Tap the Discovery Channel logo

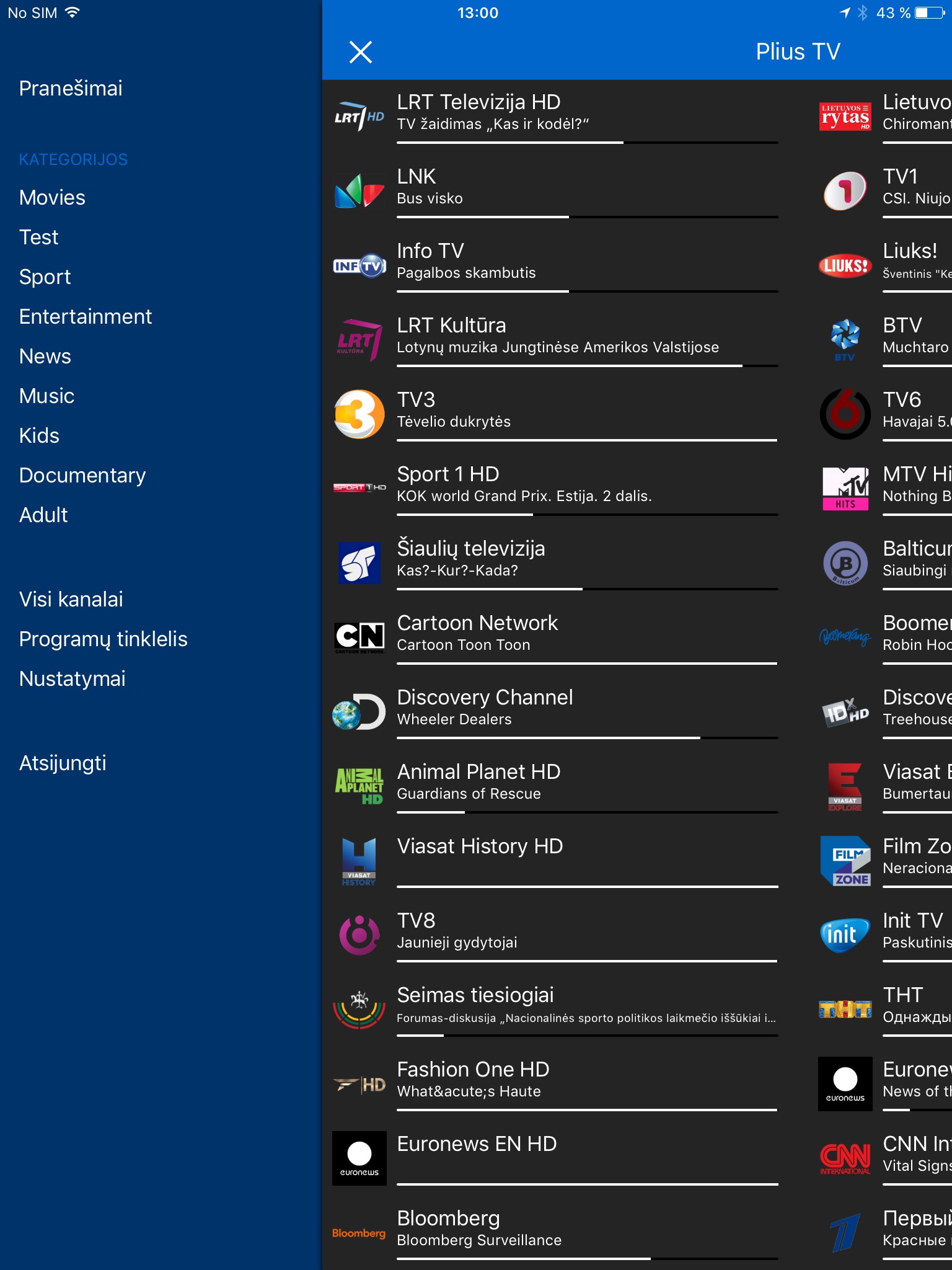[359, 712]
